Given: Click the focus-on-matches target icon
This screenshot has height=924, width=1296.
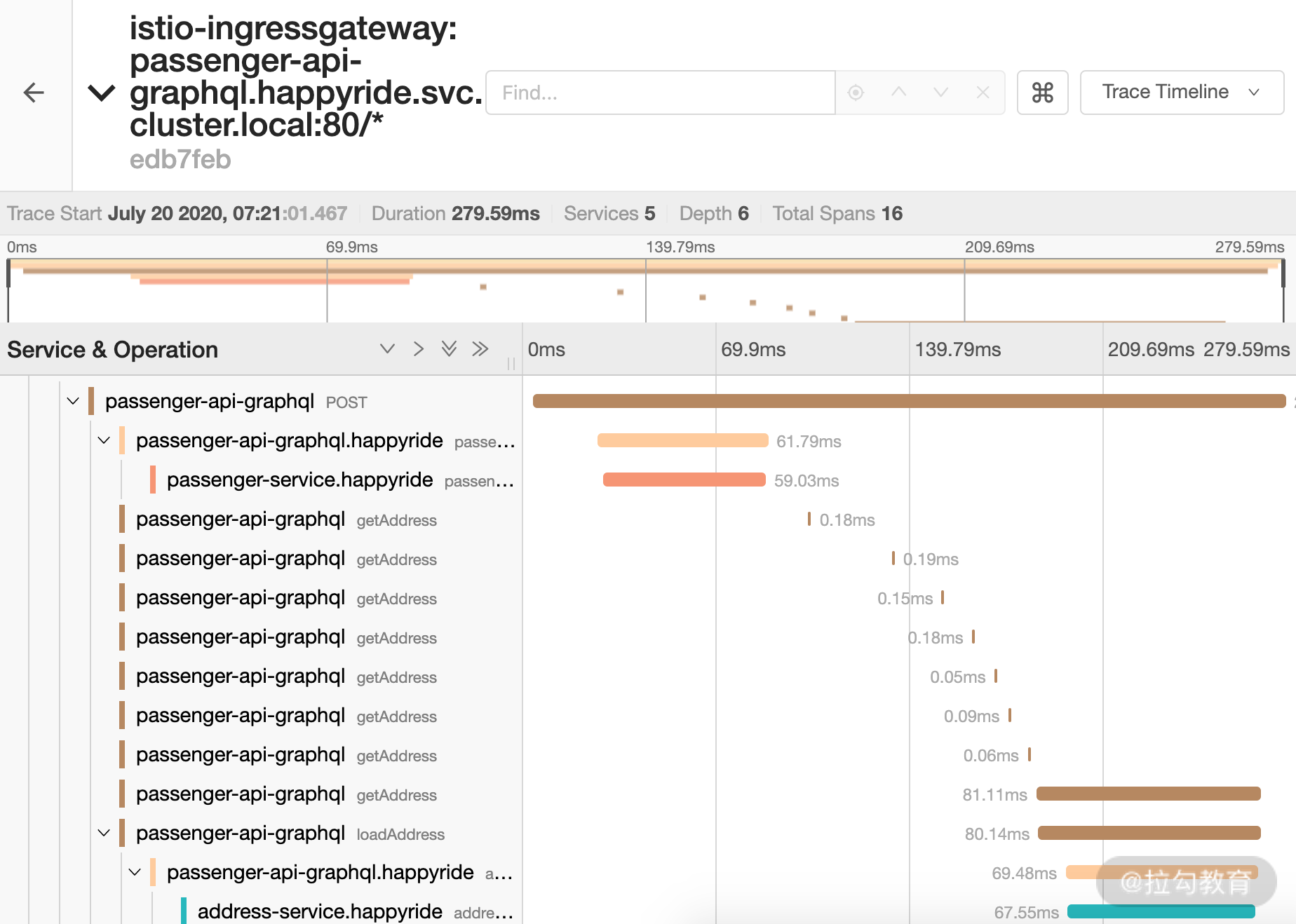Looking at the screenshot, I should [856, 93].
